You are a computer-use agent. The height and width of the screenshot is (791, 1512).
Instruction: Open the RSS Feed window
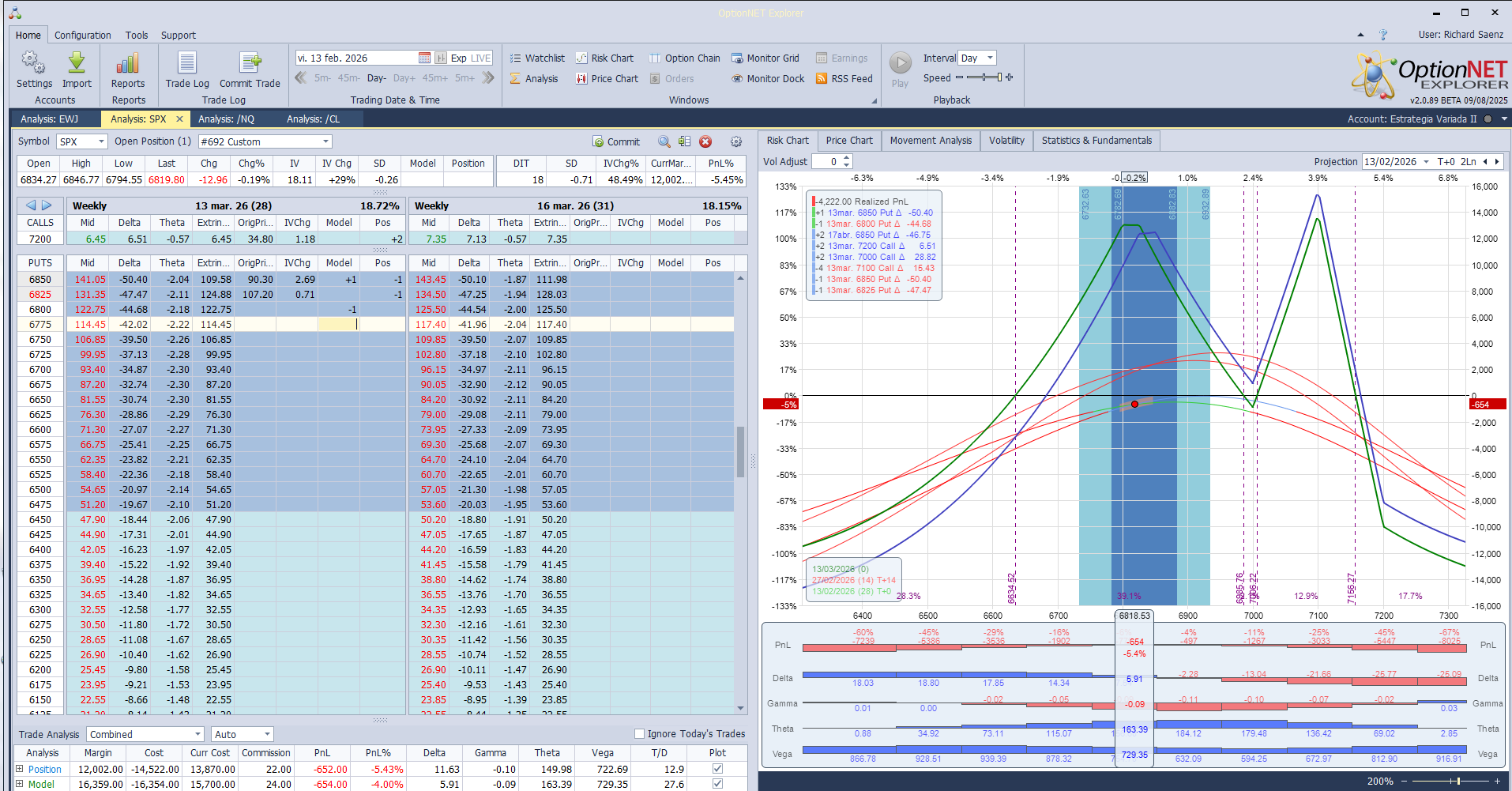(x=844, y=79)
